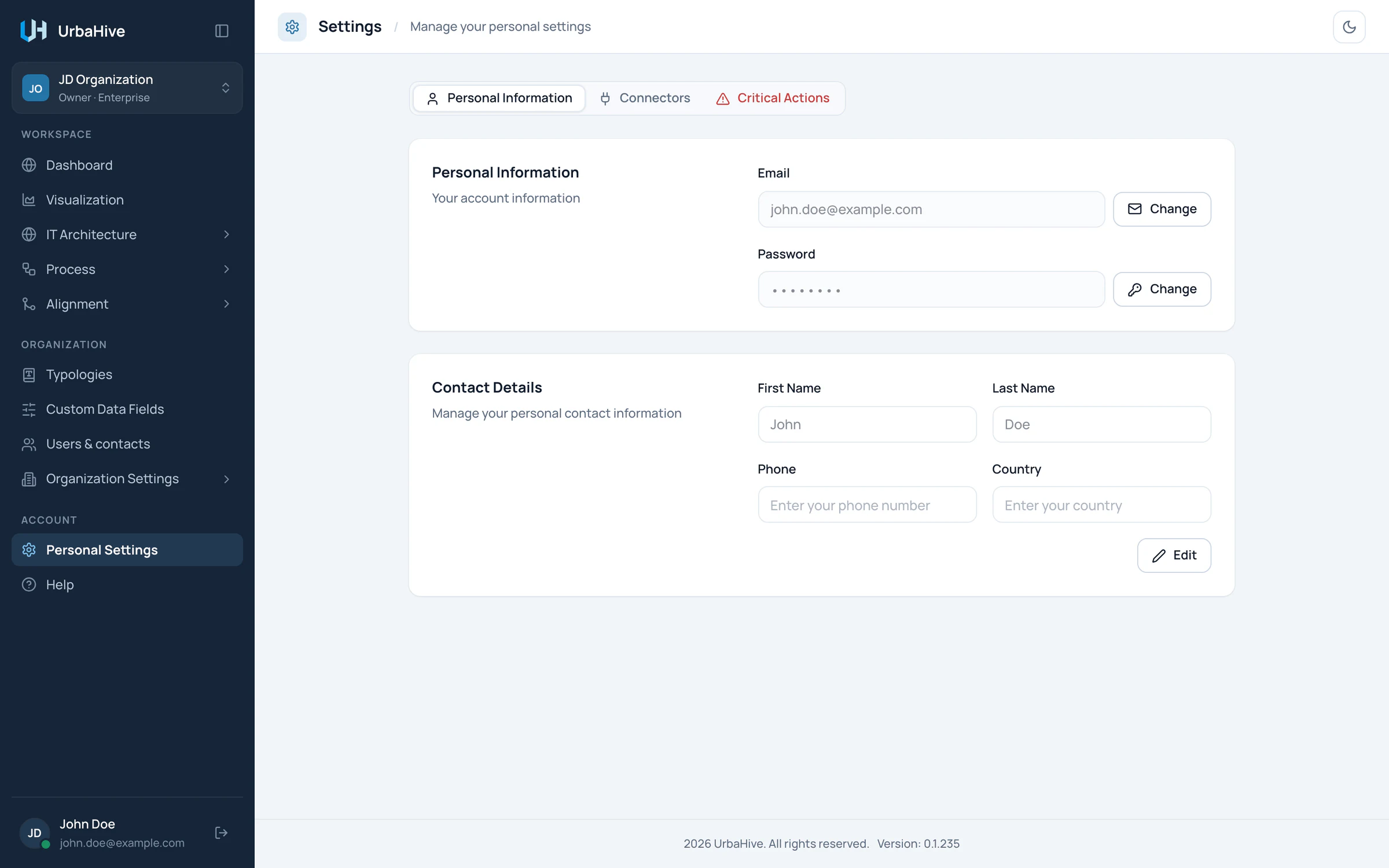Image resolution: width=1389 pixels, height=868 pixels.
Task: Open Personal Settings in the sidebar
Action: coord(127,550)
